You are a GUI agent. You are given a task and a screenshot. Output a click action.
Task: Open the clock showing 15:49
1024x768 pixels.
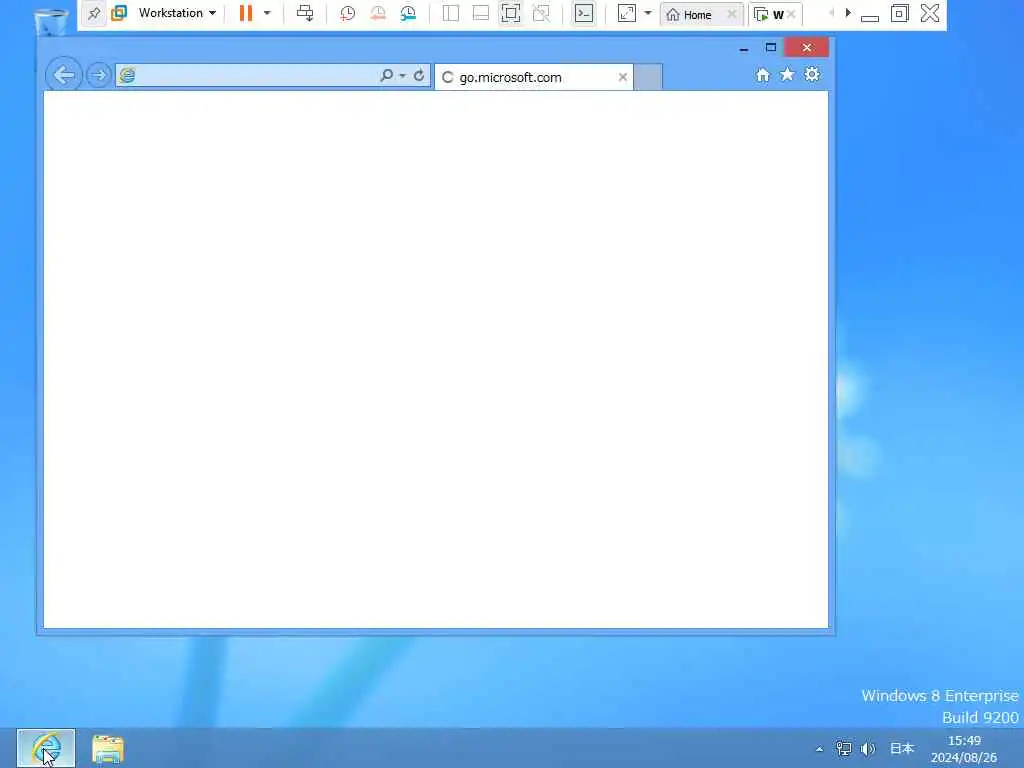(964, 749)
